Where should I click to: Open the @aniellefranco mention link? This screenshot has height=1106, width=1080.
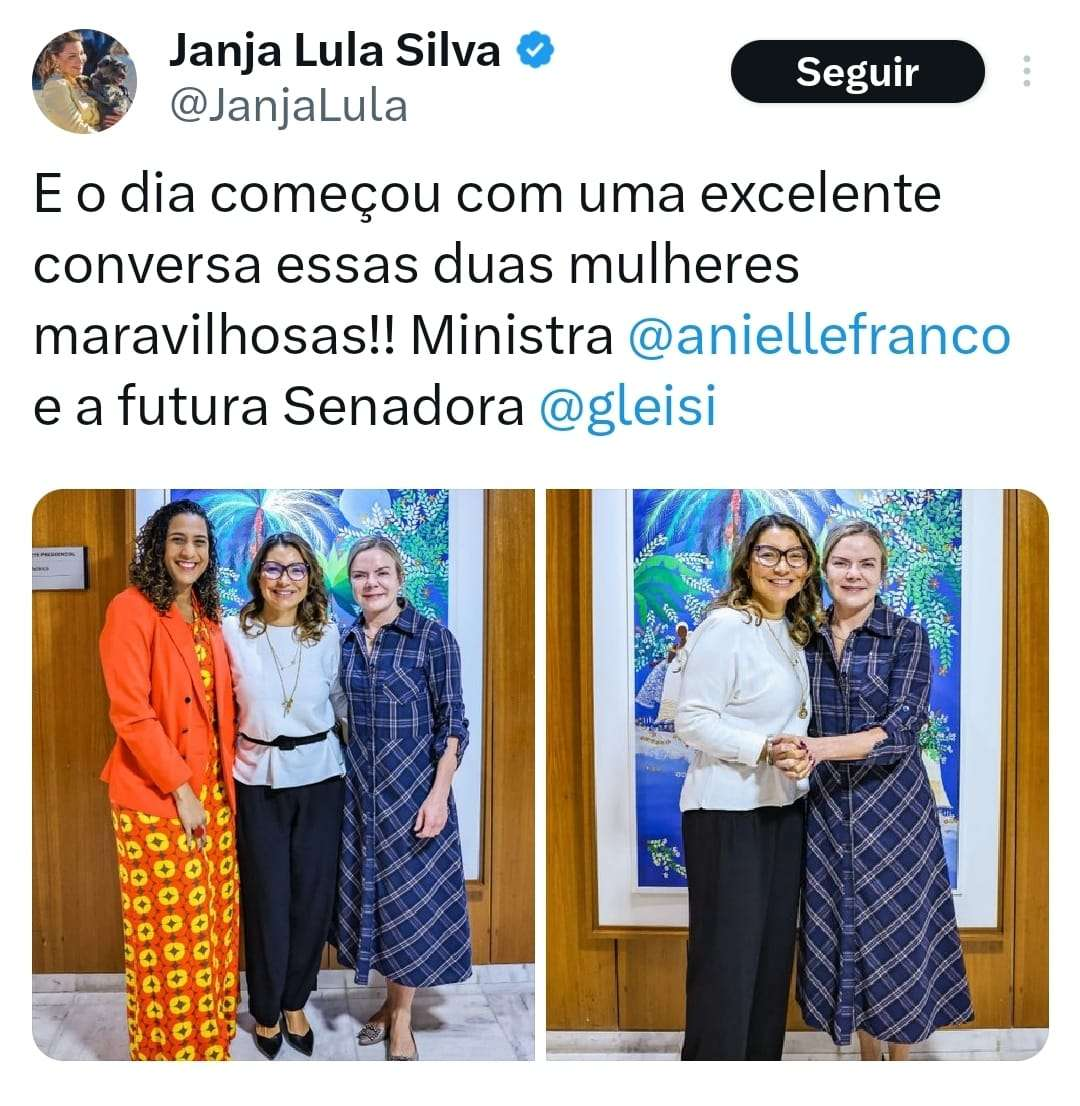click(x=819, y=336)
